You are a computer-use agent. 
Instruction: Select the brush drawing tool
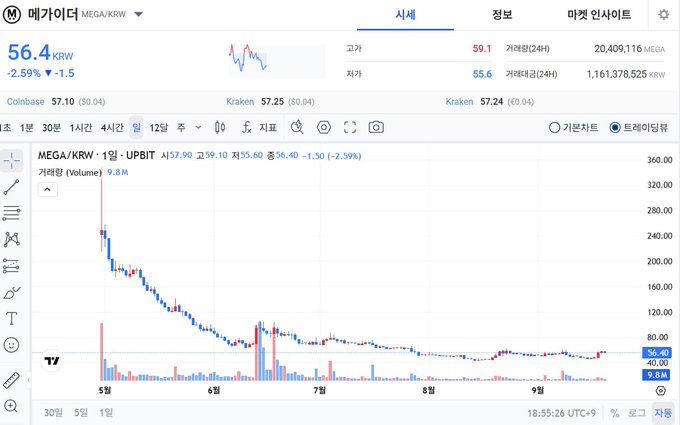(12, 293)
